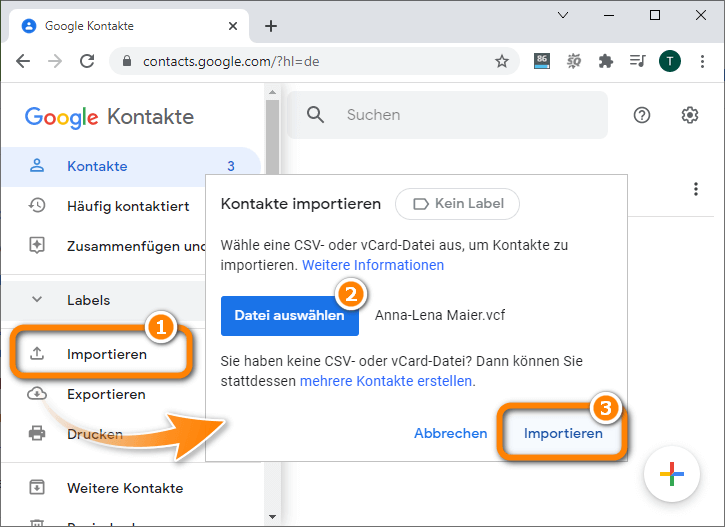Click Drucken in the sidebar

pos(95,434)
